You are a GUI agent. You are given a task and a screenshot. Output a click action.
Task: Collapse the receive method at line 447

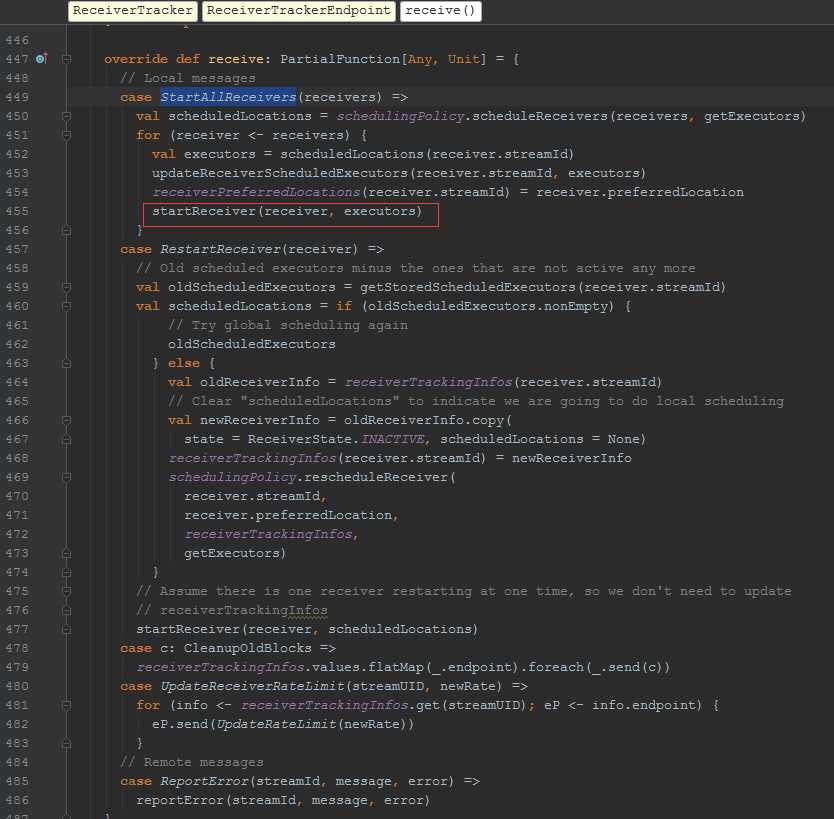[x=66, y=59]
